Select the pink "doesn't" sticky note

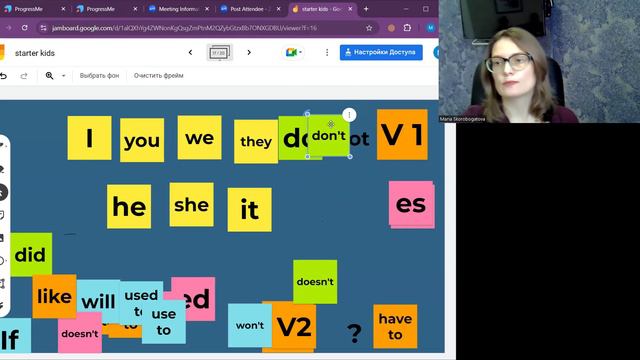point(80,333)
